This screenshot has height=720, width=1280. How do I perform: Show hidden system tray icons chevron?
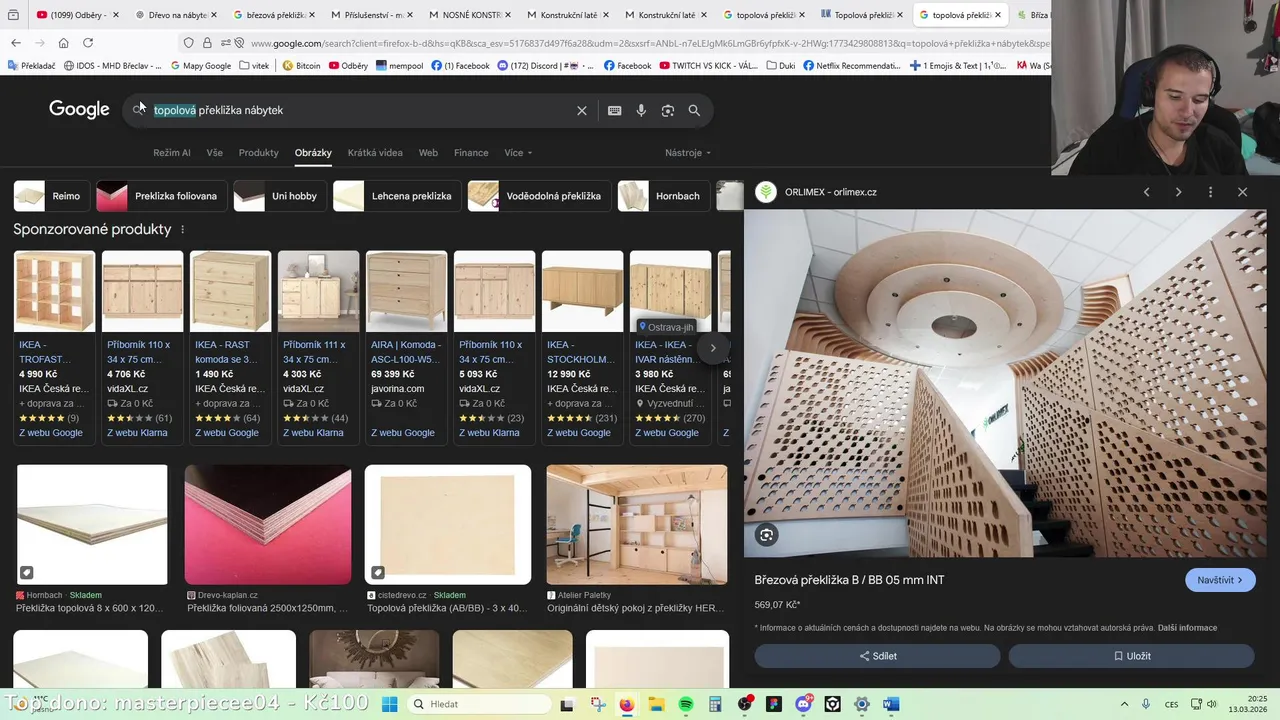pos(1125,704)
